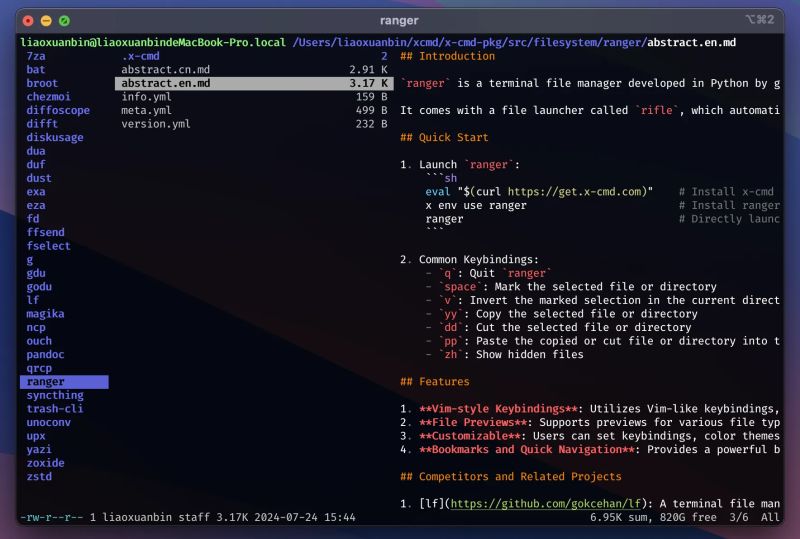
Task: Select the broot directory entry
Action: point(42,83)
